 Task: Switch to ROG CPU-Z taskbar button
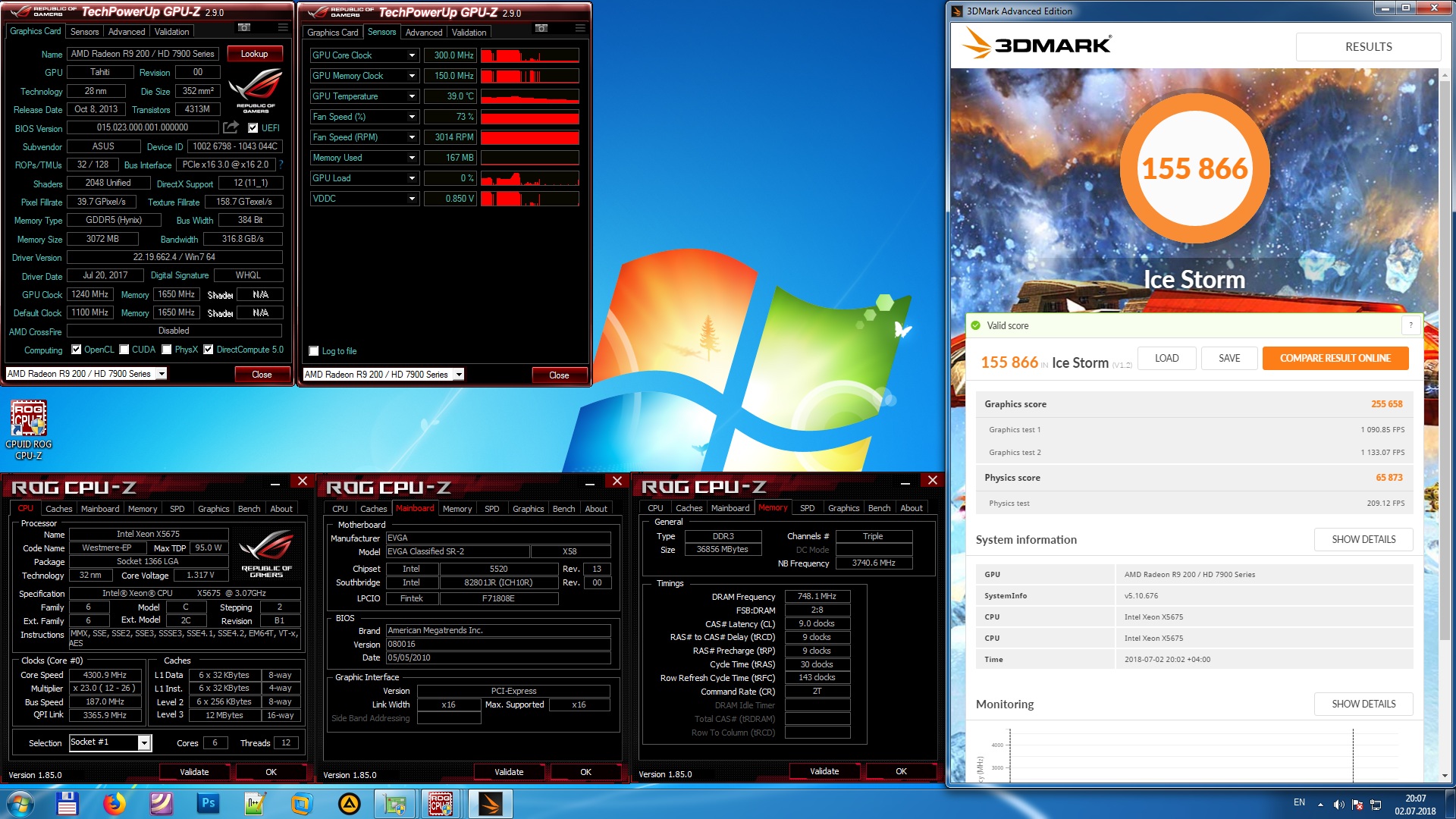pyautogui.click(x=442, y=804)
